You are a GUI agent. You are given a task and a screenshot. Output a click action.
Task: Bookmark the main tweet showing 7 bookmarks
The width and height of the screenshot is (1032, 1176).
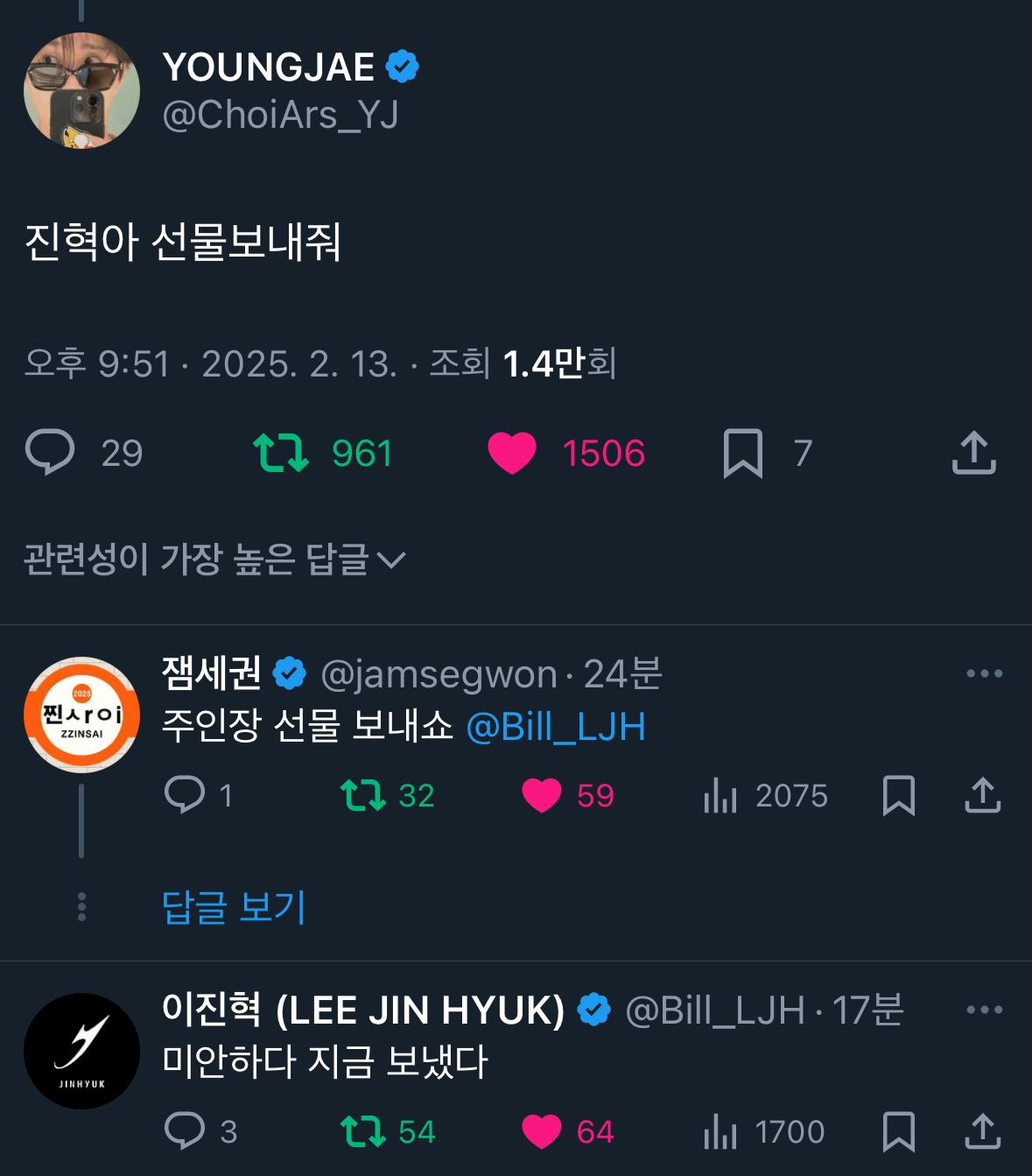743,453
